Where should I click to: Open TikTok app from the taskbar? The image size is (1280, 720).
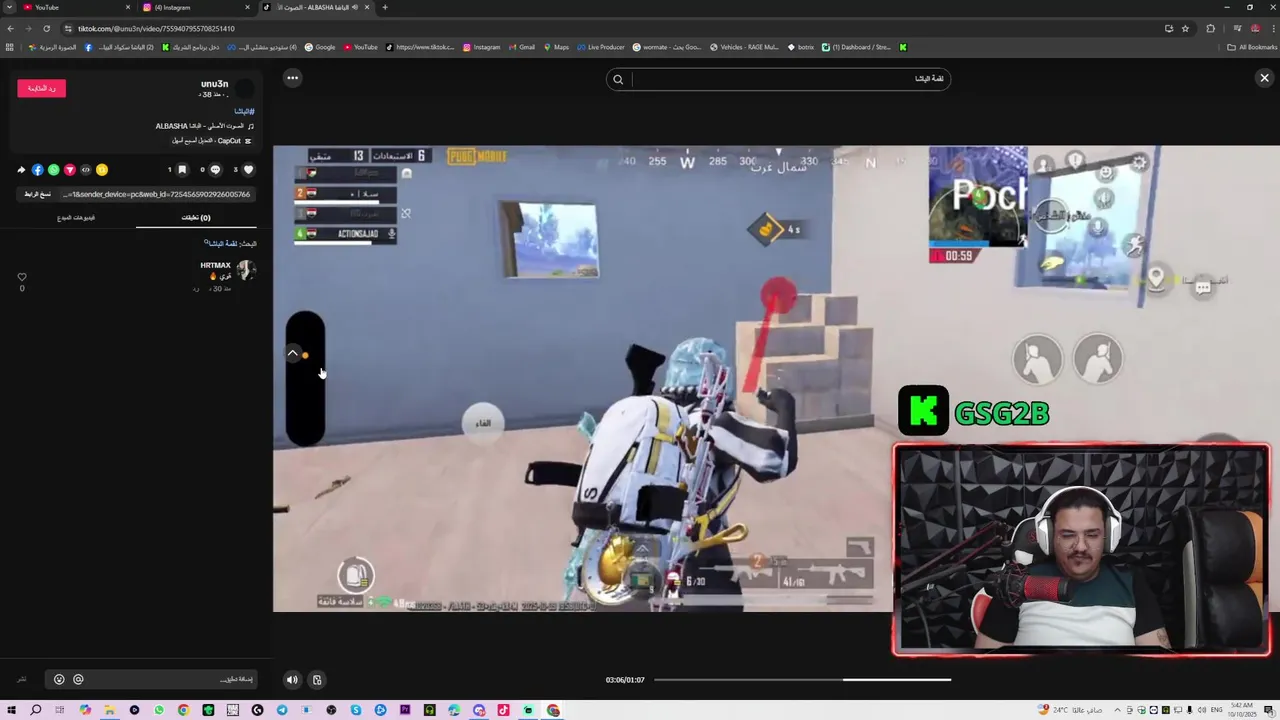[504, 710]
